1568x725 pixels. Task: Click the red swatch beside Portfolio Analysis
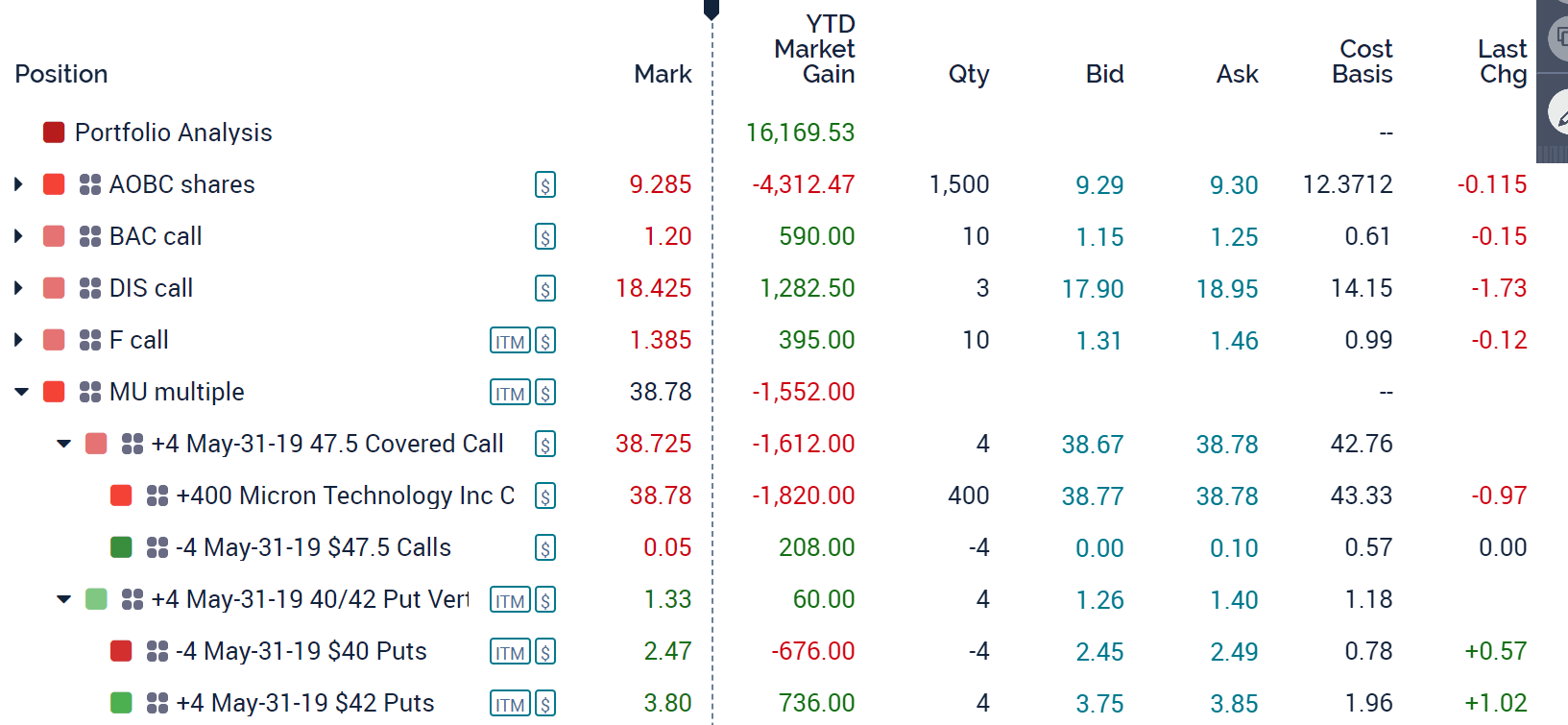tap(54, 133)
